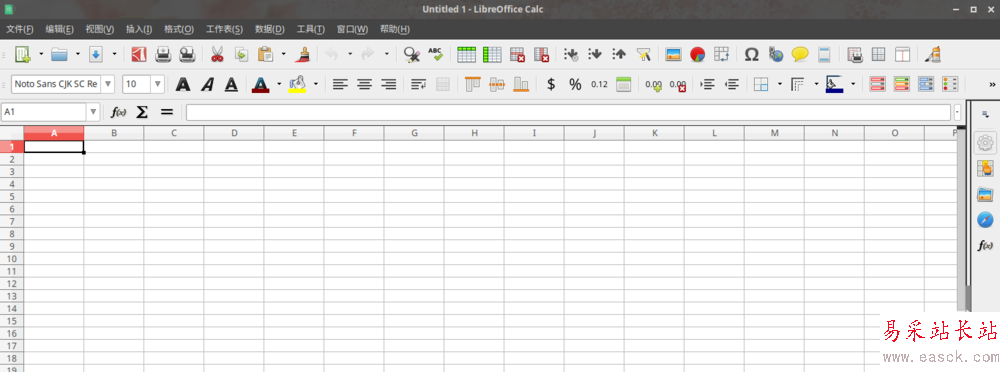Open the borders dropdown arrow
The height and width of the screenshot is (372, 1000).
point(780,84)
